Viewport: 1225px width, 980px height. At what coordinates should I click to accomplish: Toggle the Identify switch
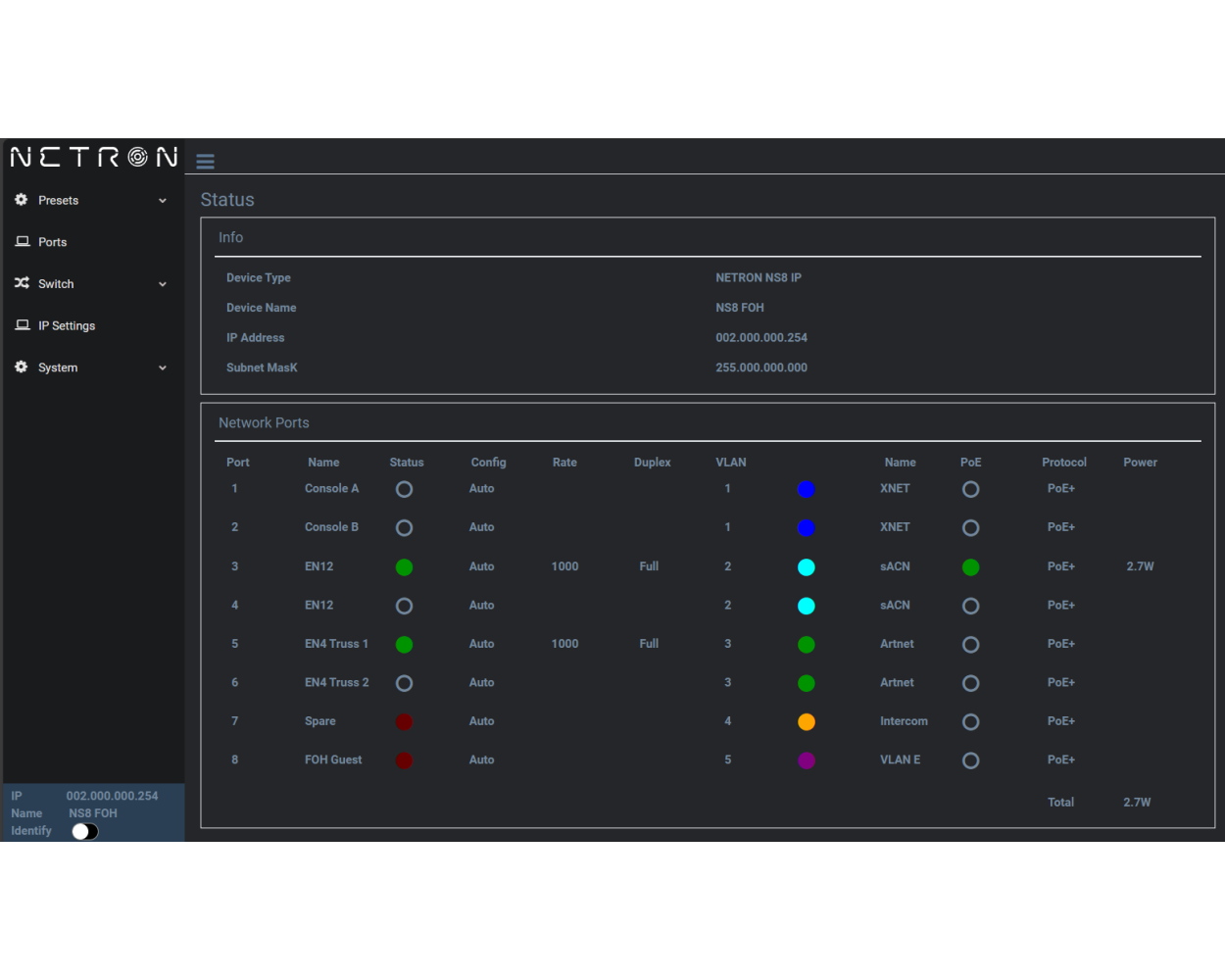[x=85, y=831]
